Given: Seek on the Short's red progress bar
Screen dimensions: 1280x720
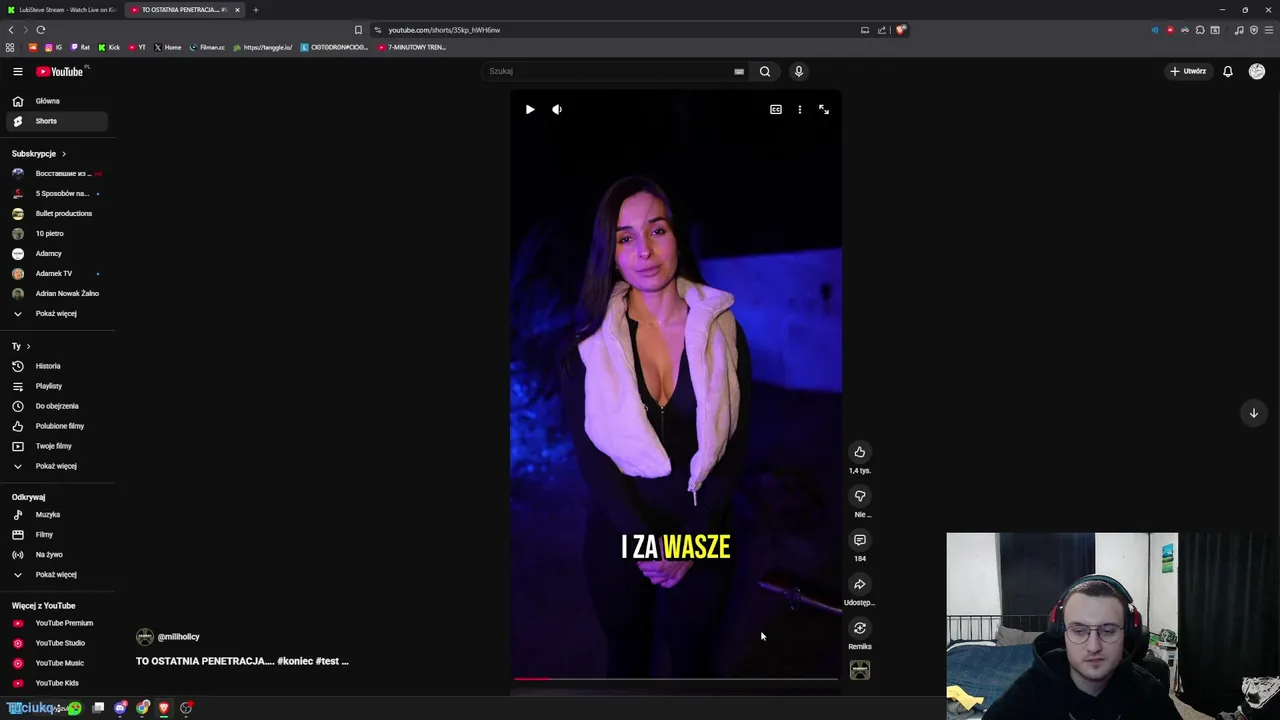Looking at the screenshot, I should (676, 678).
